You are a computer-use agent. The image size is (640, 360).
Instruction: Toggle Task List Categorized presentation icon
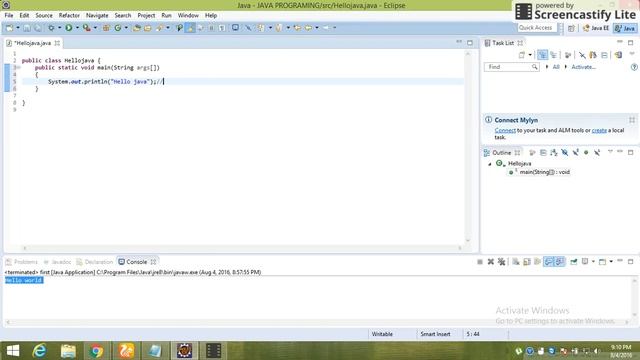pyautogui.click(x=542, y=55)
